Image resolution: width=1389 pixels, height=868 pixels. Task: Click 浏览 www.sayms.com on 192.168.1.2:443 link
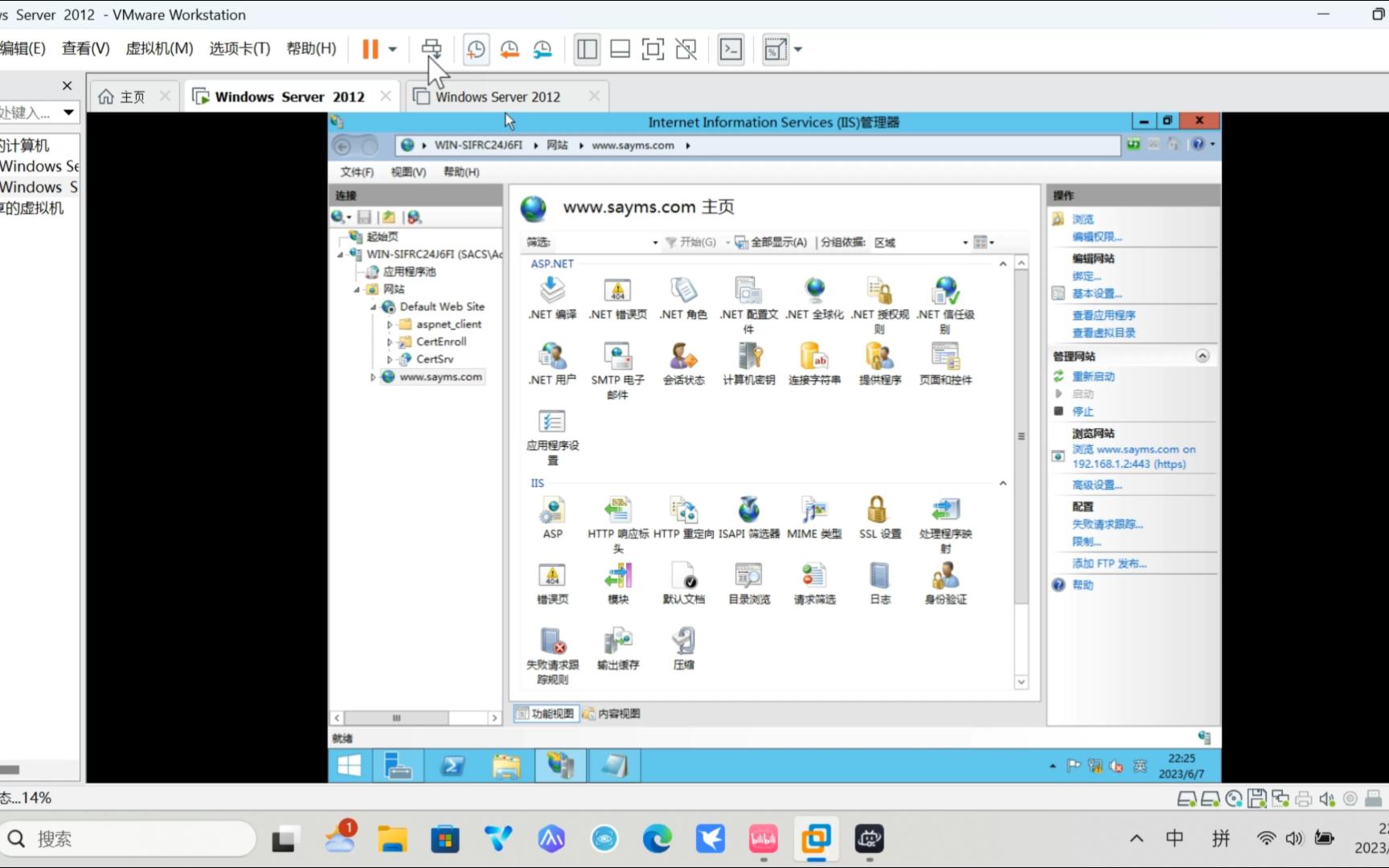coord(1133,457)
